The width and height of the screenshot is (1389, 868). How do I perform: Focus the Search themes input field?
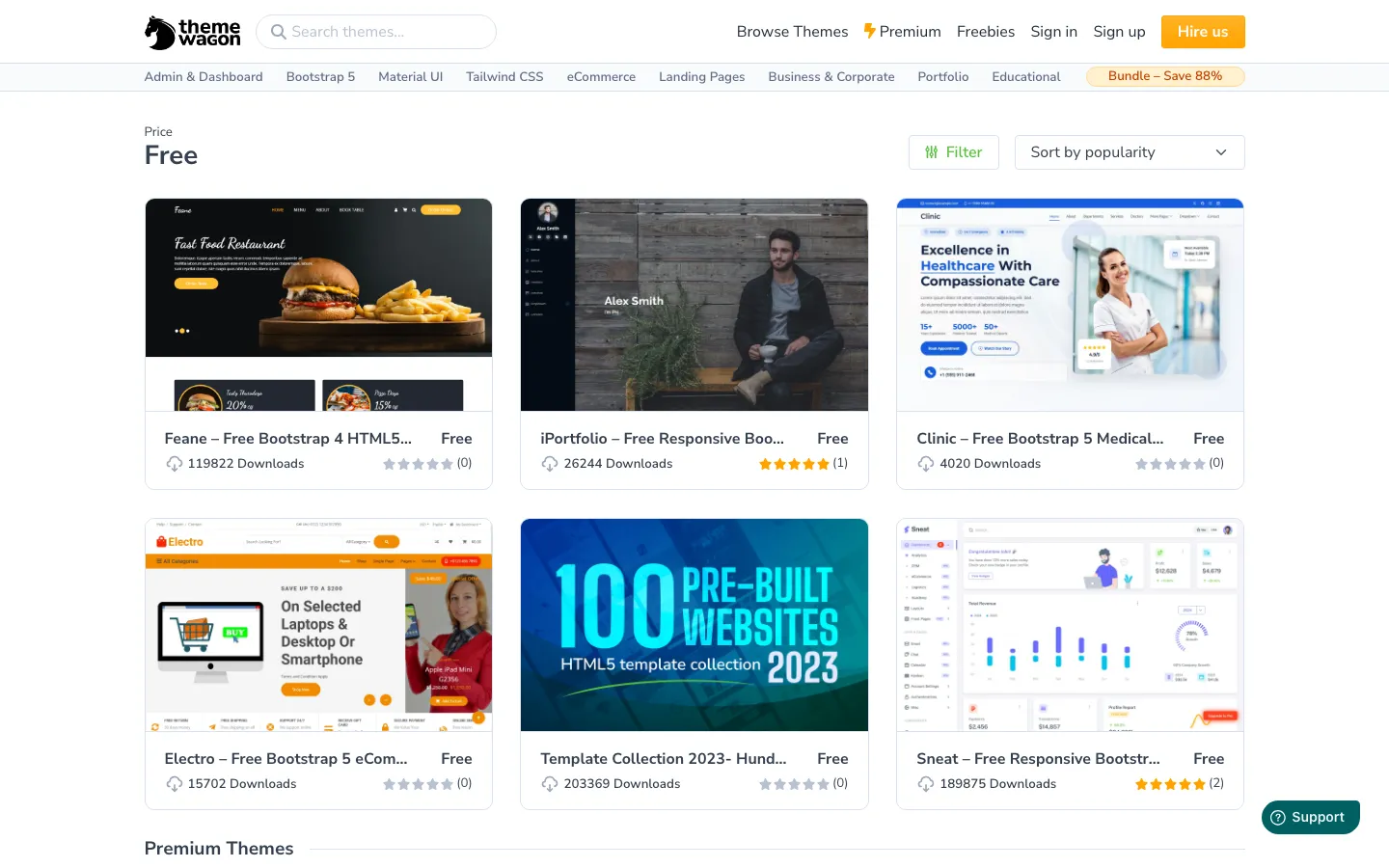pos(376,32)
